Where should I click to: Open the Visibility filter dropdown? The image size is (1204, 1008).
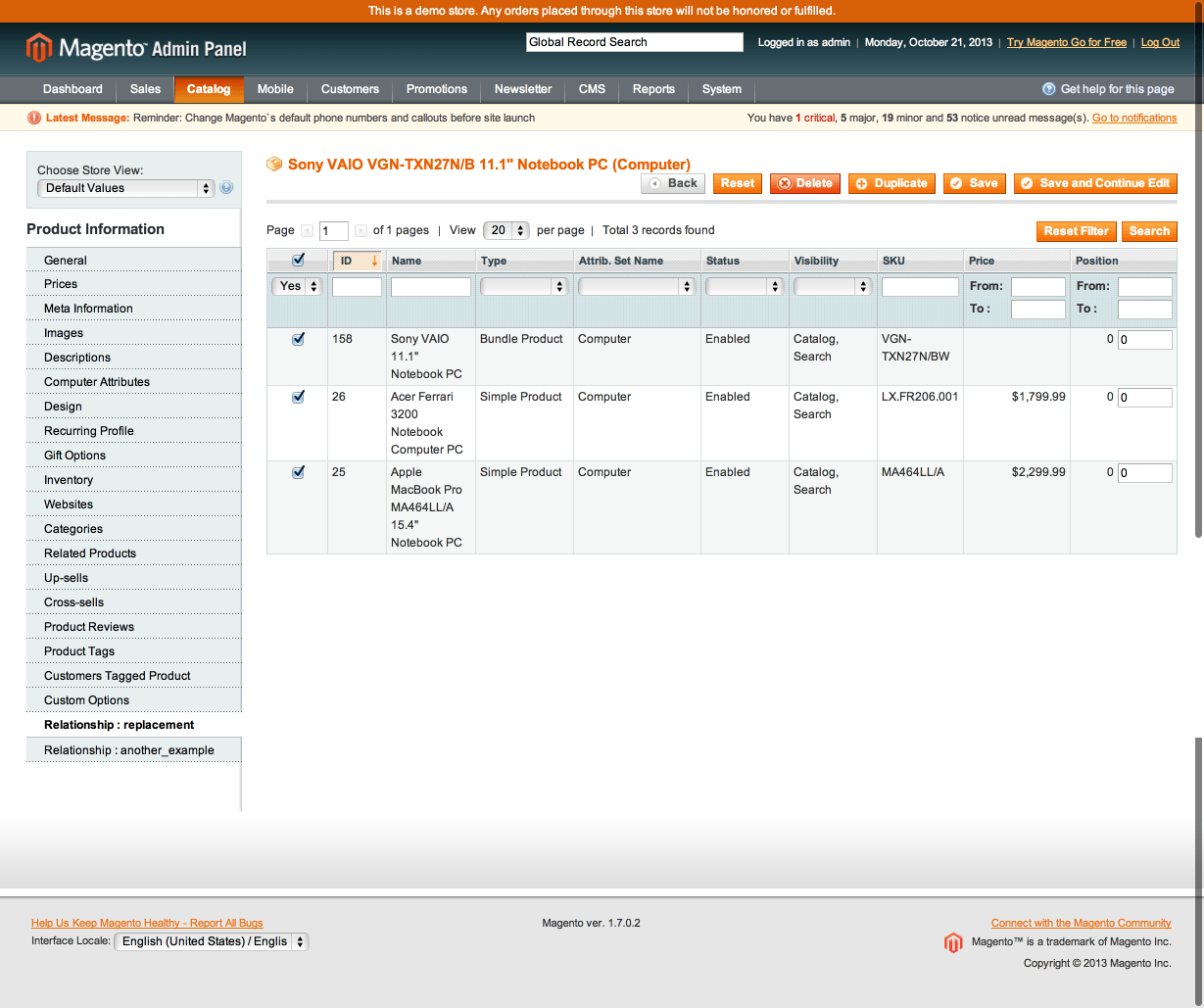pyautogui.click(x=833, y=287)
